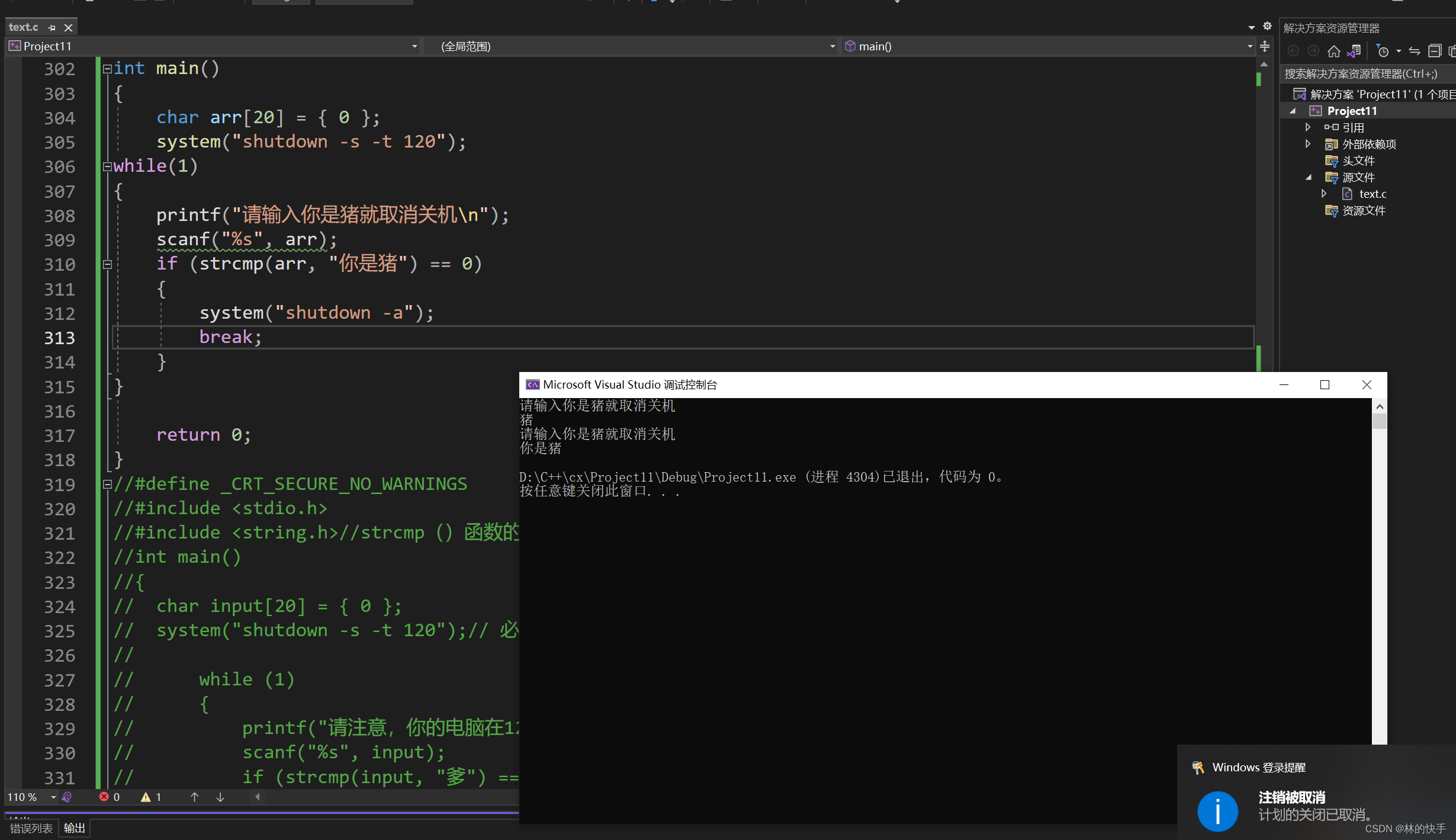Sync with active document icon
The height and width of the screenshot is (840, 1456).
click(1415, 52)
